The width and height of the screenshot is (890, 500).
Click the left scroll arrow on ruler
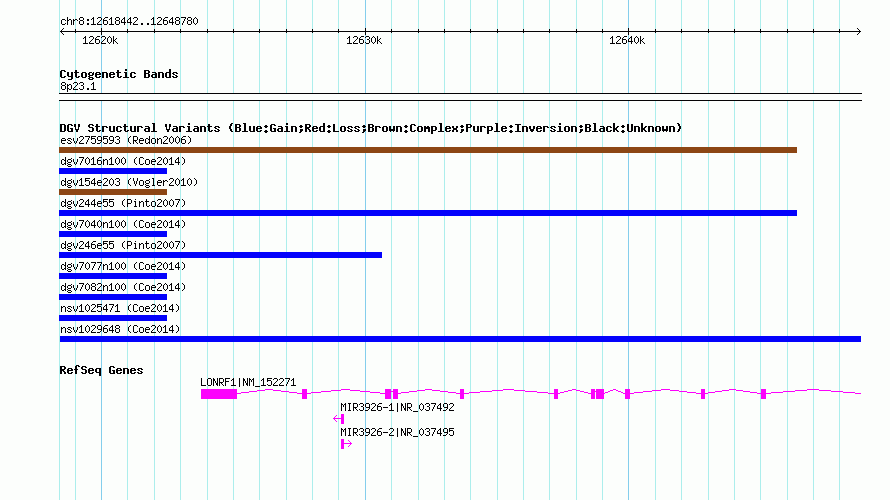[62, 32]
